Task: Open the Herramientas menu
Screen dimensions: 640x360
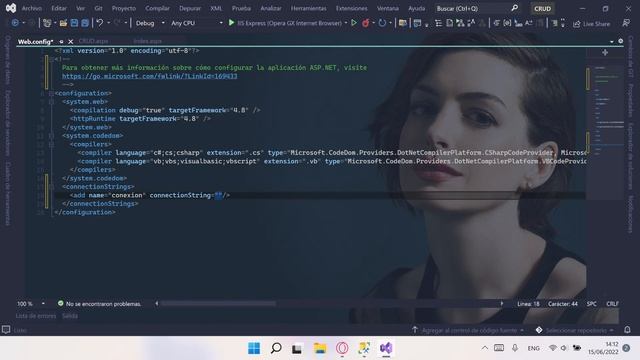Action: [x=309, y=8]
